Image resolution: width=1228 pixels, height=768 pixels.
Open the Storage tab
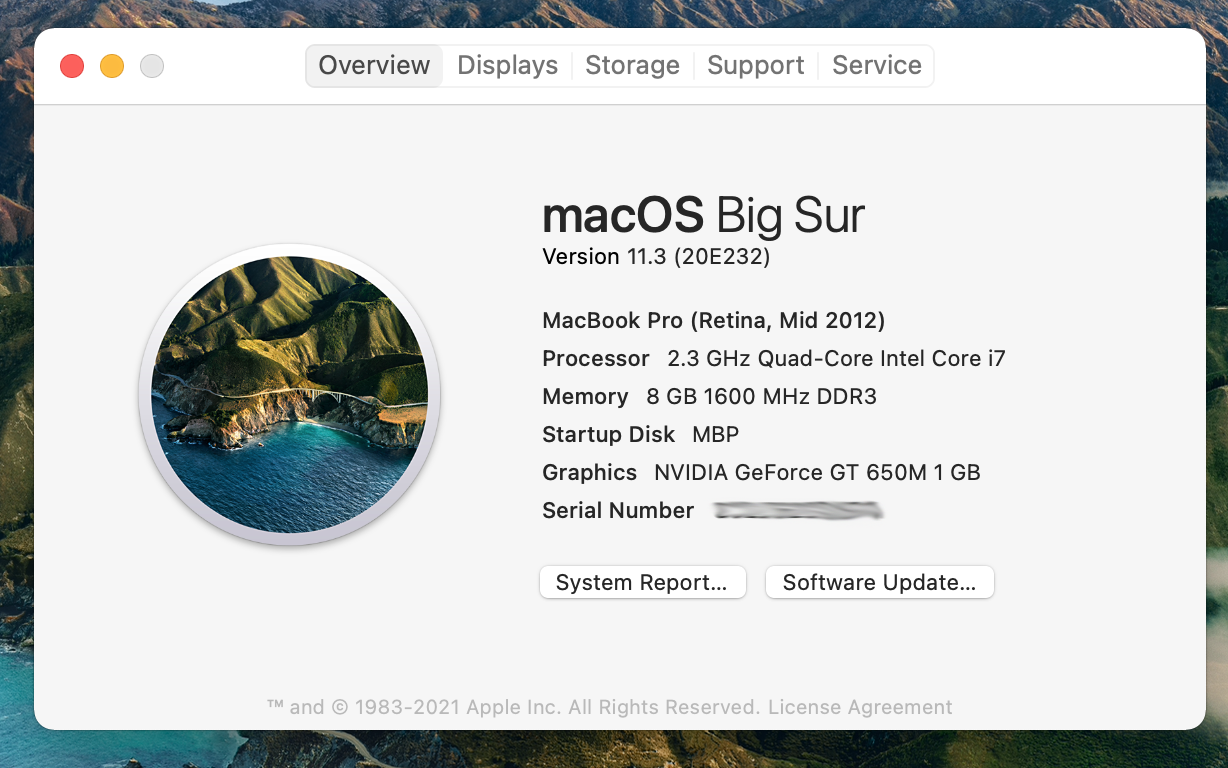click(x=632, y=66)
